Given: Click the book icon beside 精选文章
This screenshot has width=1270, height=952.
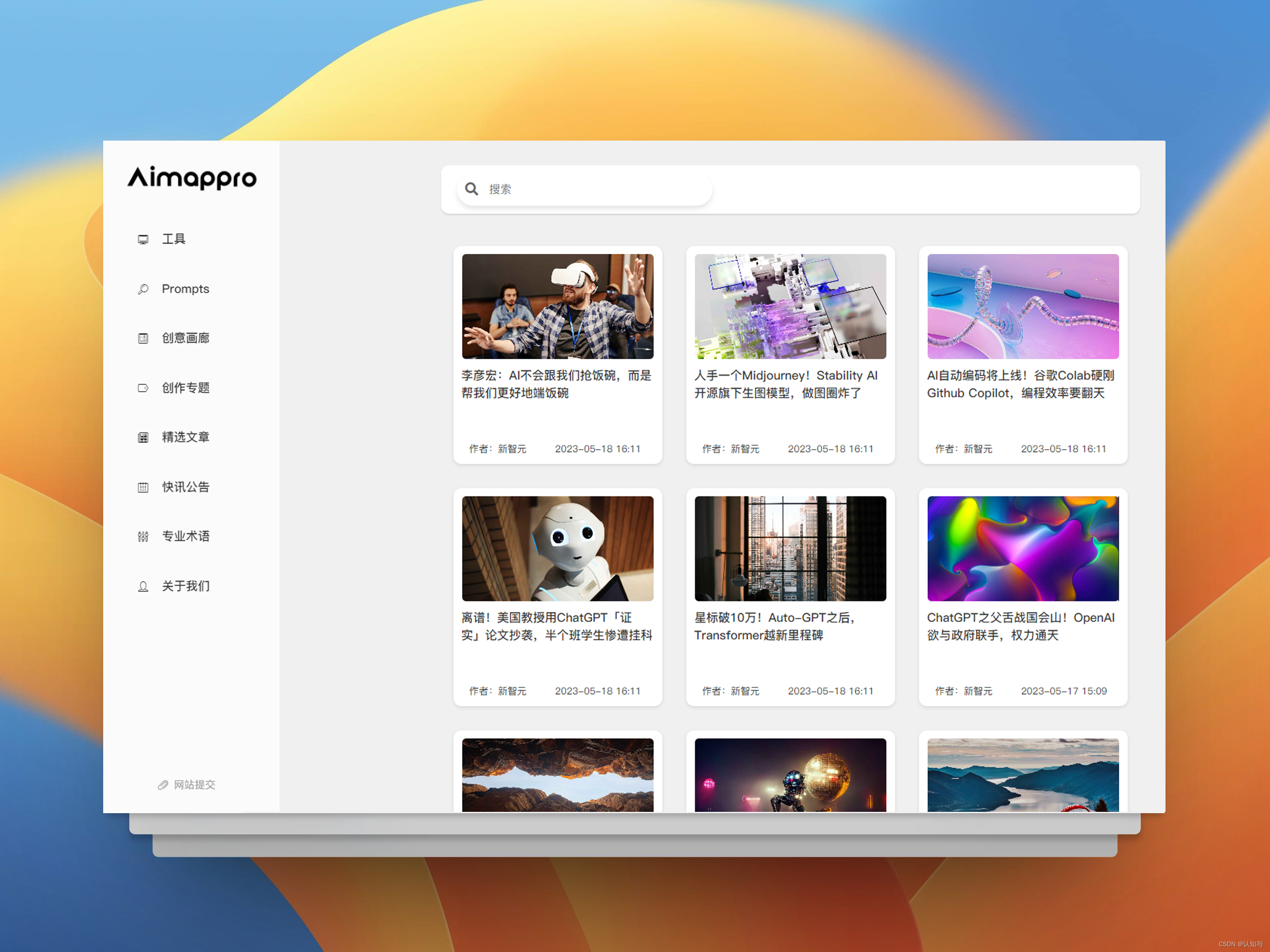Looking at the screenshot, I should pyautogui.click(x=143, y=437).
